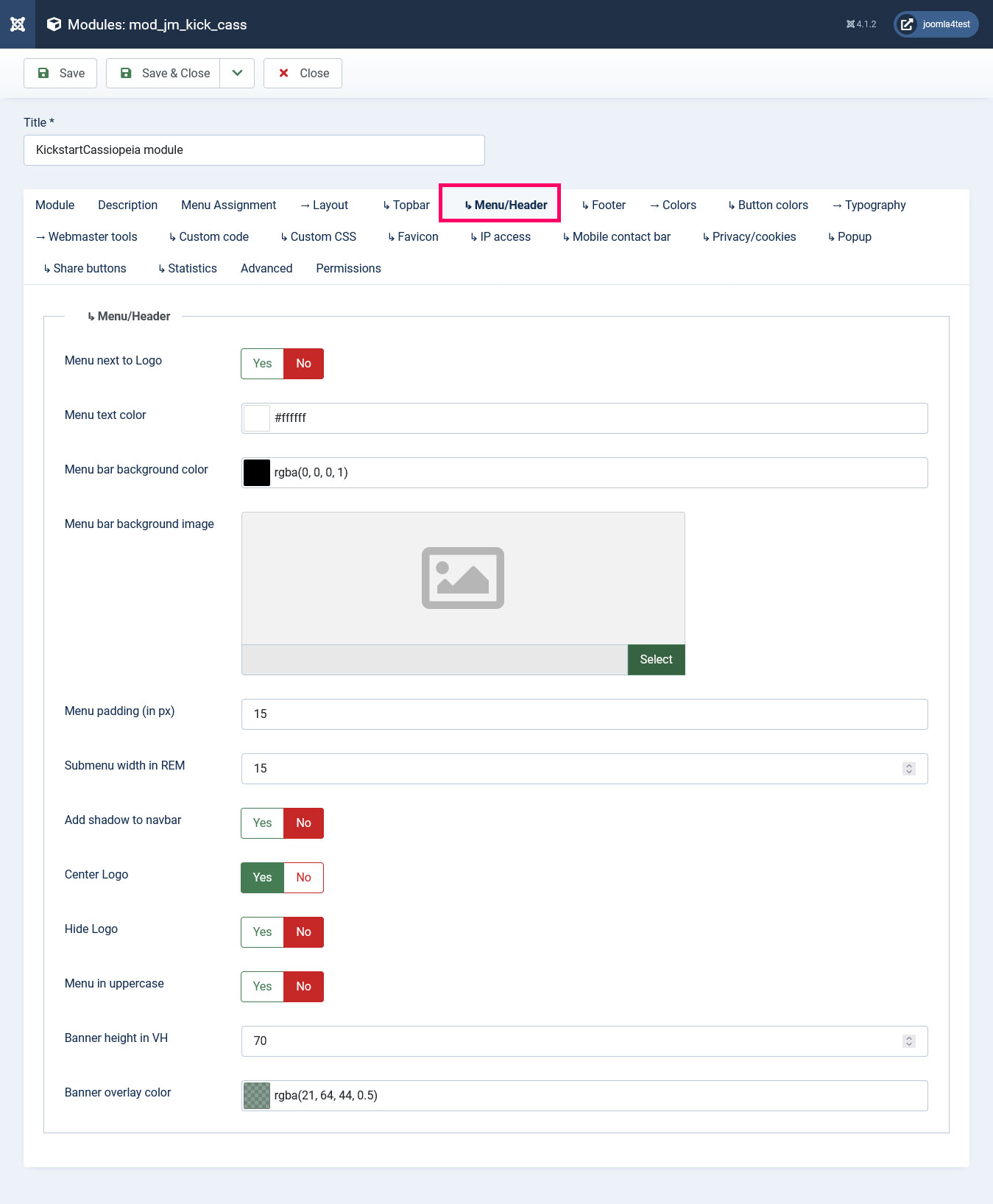Click the Save & Close disk icon

[x=126, y=73]
